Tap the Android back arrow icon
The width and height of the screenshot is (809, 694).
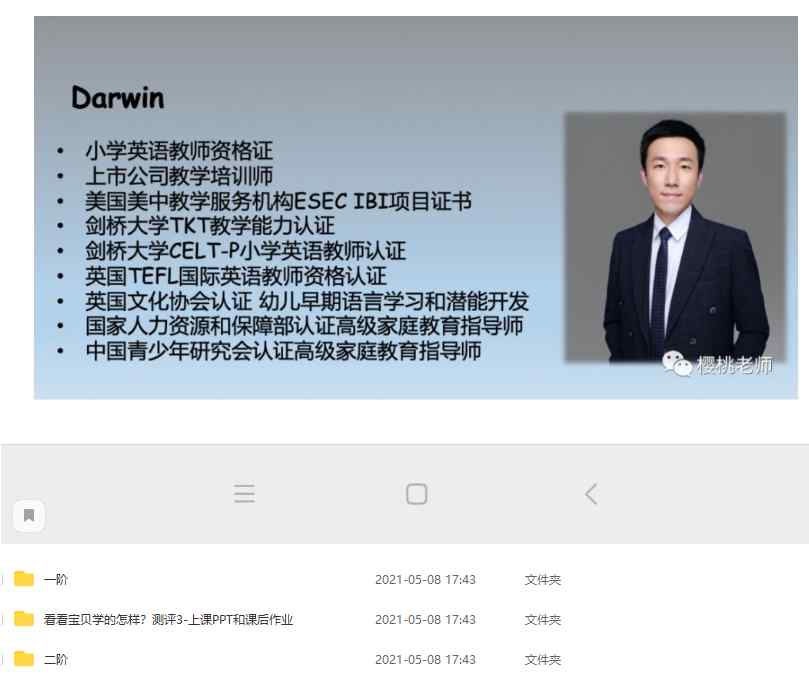click(x=591, y=494)
